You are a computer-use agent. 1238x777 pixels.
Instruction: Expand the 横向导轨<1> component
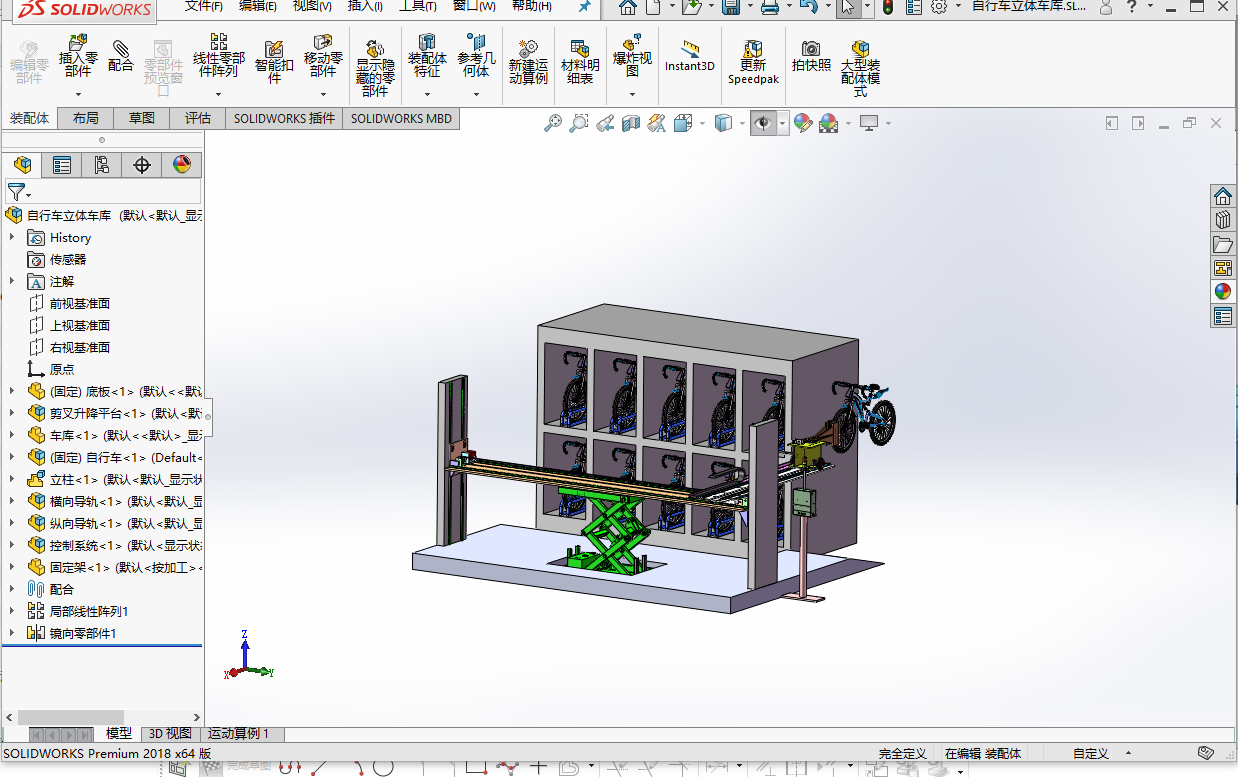12,501
